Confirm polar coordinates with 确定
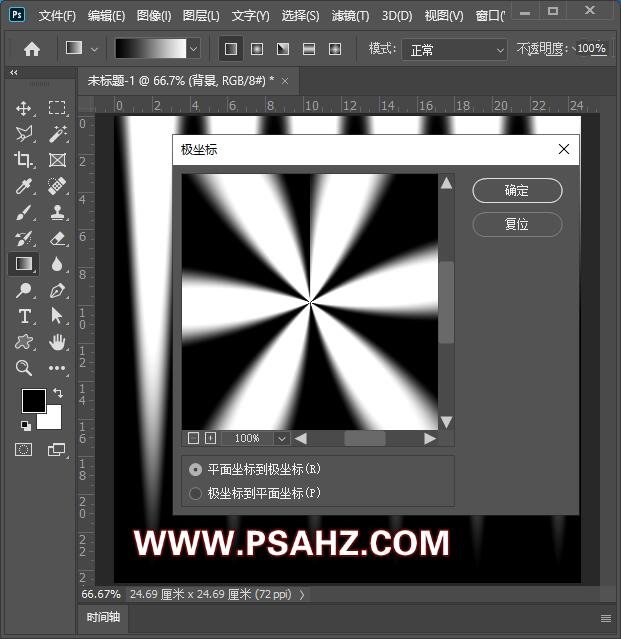The image size is (621, 639). [517, 190]
